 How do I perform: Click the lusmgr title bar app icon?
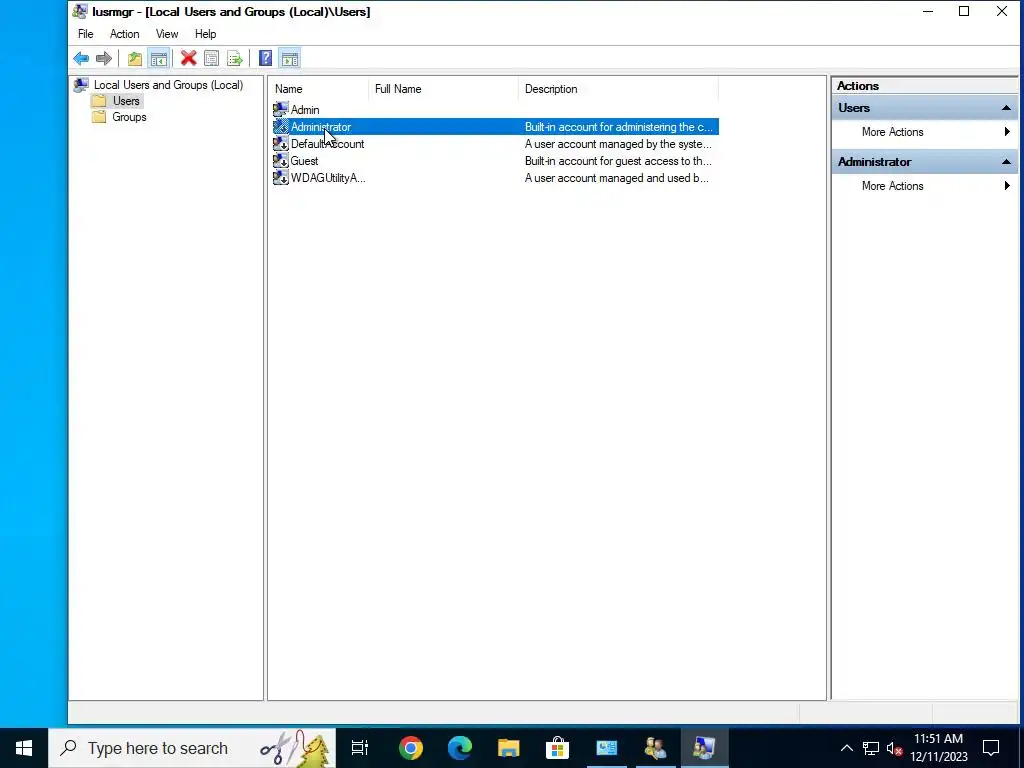point(80,12)
